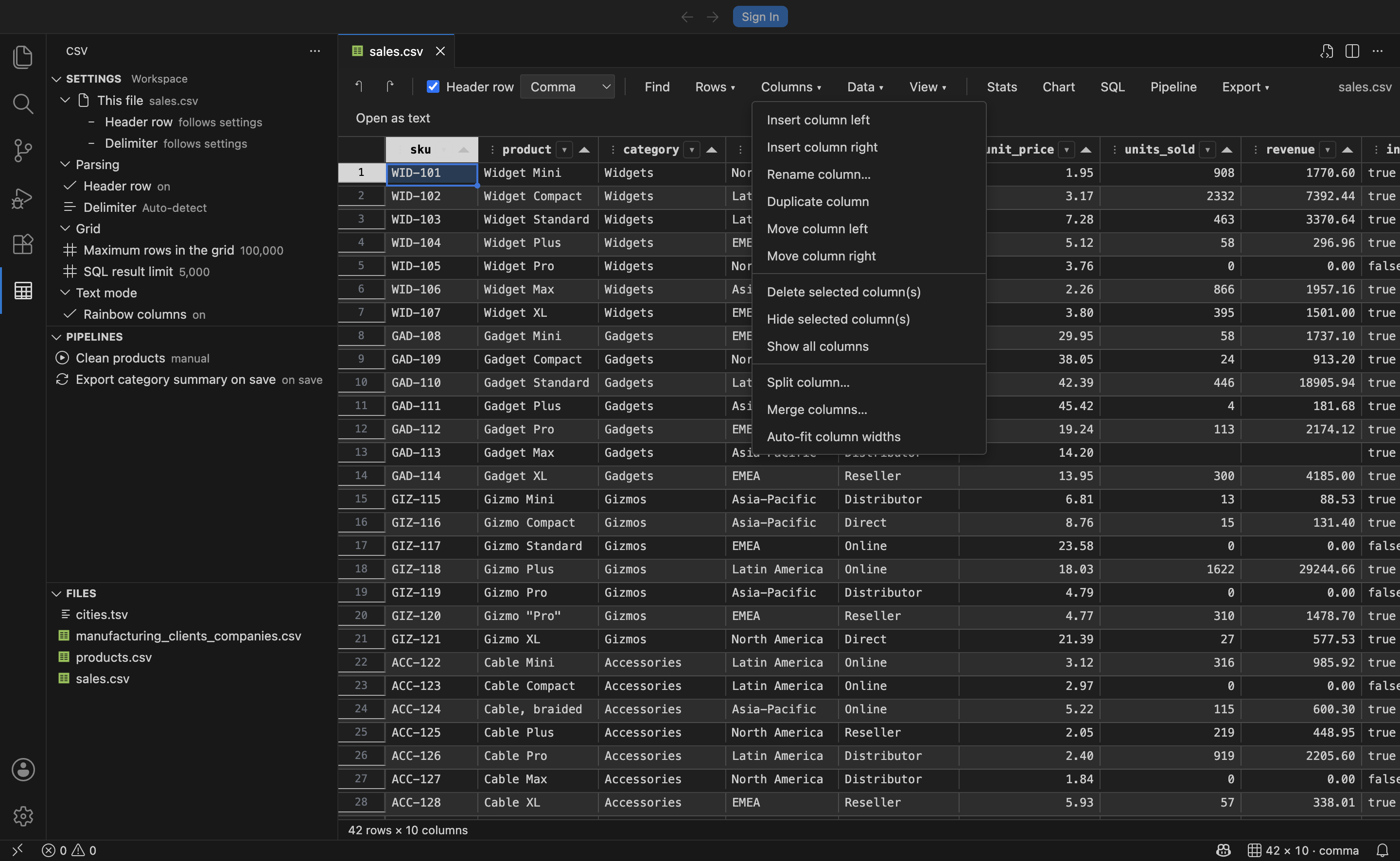The height and width of the screenshot is (861, 1400).
Task: Split the editor to the right
Action: (x=1352, y=51)
